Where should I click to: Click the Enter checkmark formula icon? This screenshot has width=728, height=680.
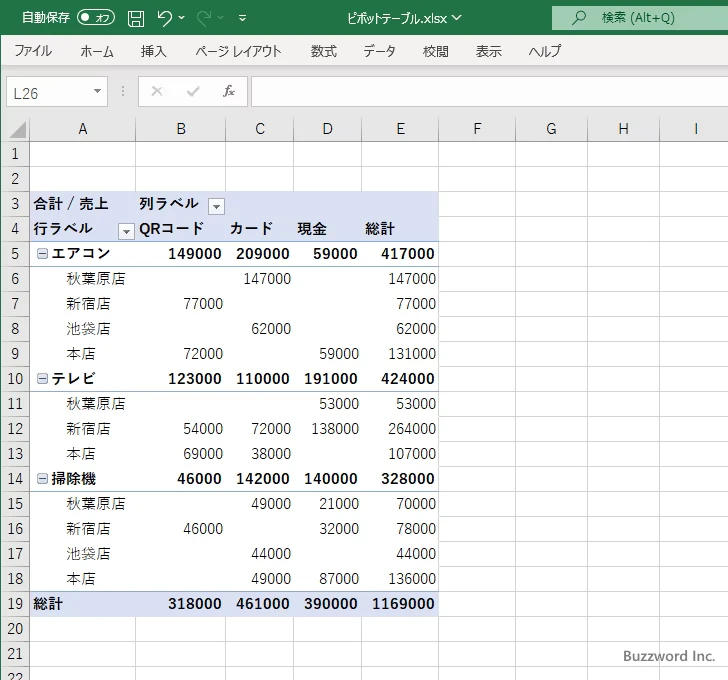[x=193, y=91]
